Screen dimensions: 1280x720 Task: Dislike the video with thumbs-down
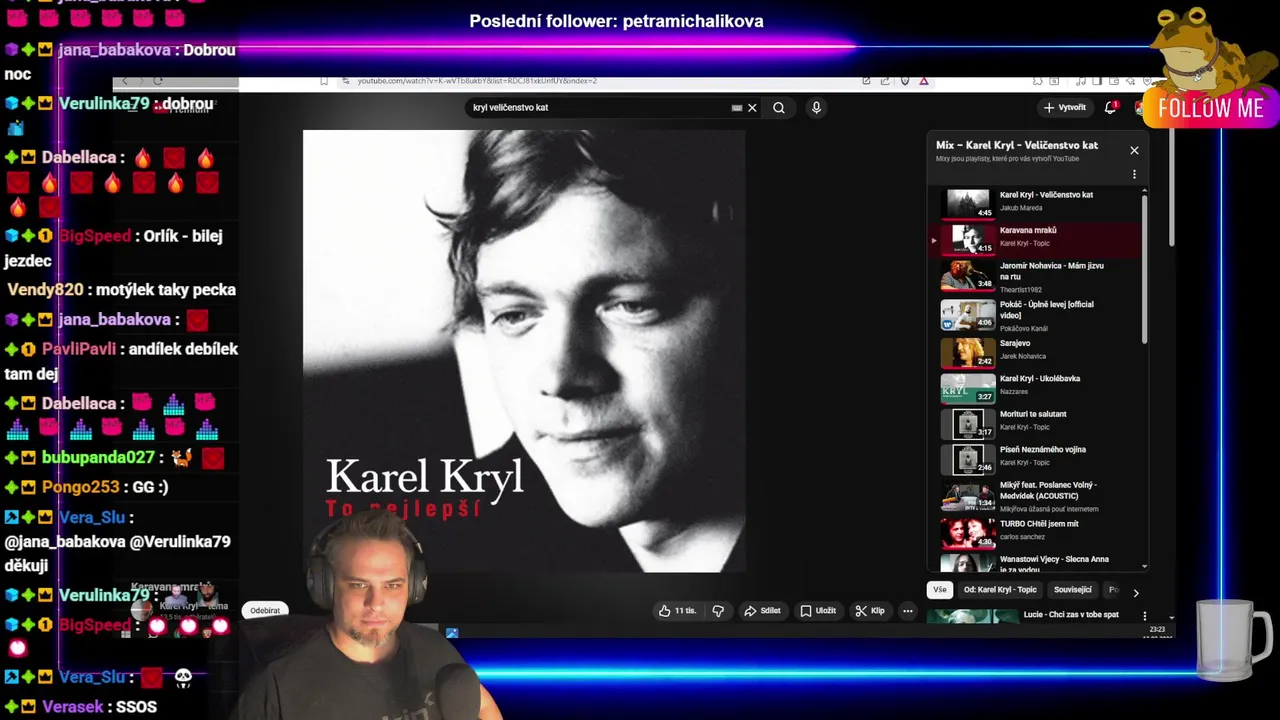(718, 611)
